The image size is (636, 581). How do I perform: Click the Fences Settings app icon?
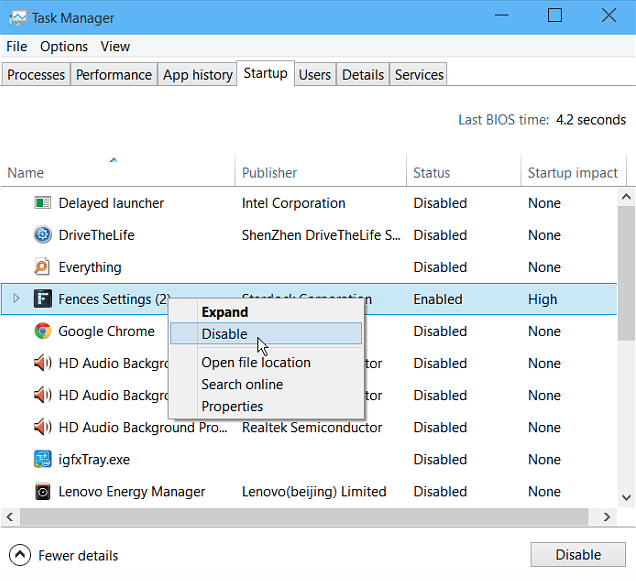[43, 299]
